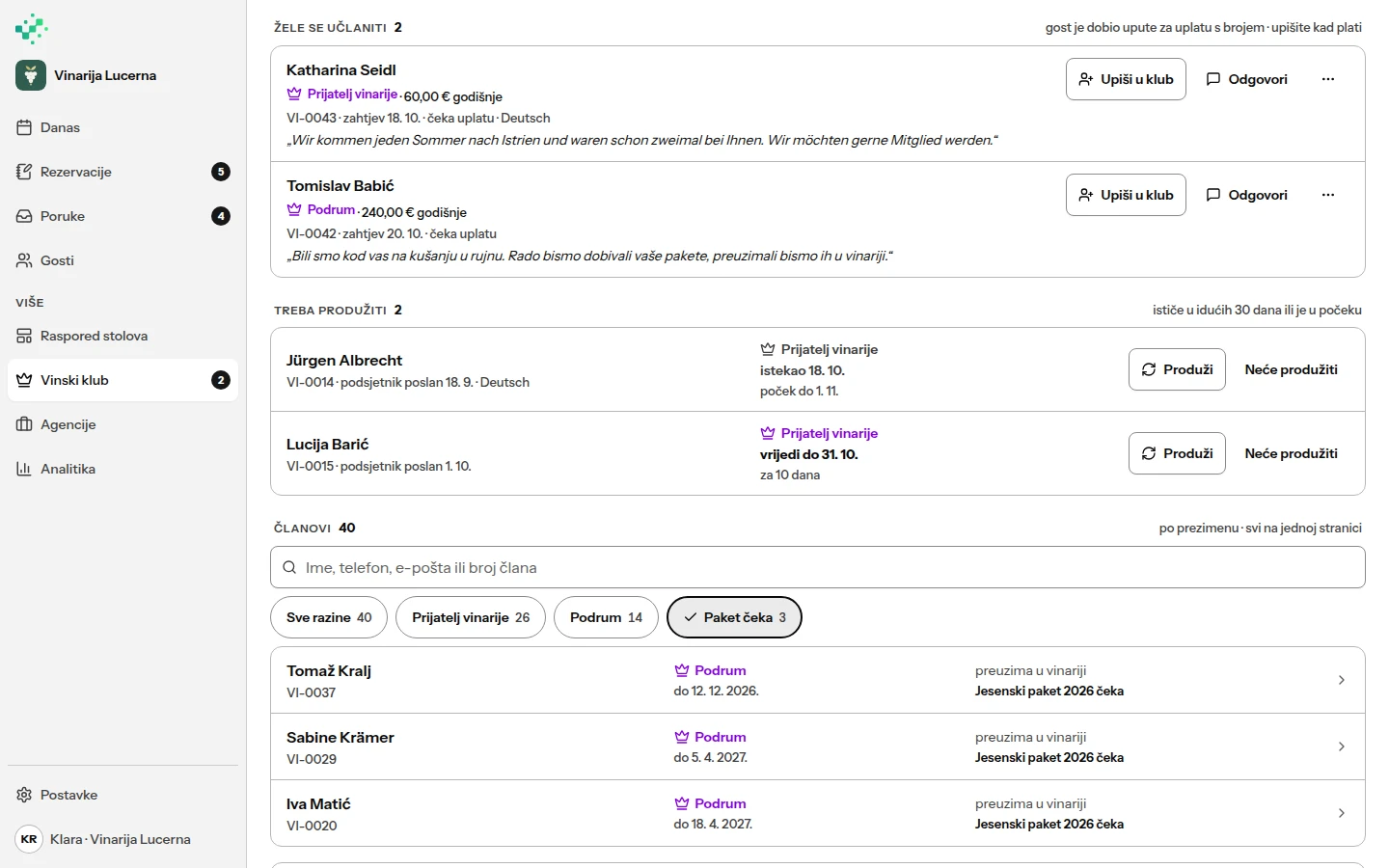This screenshot has width=1389, height=868.
Task: Filter members by Podrum tier
Action: [x=606, y=617]
